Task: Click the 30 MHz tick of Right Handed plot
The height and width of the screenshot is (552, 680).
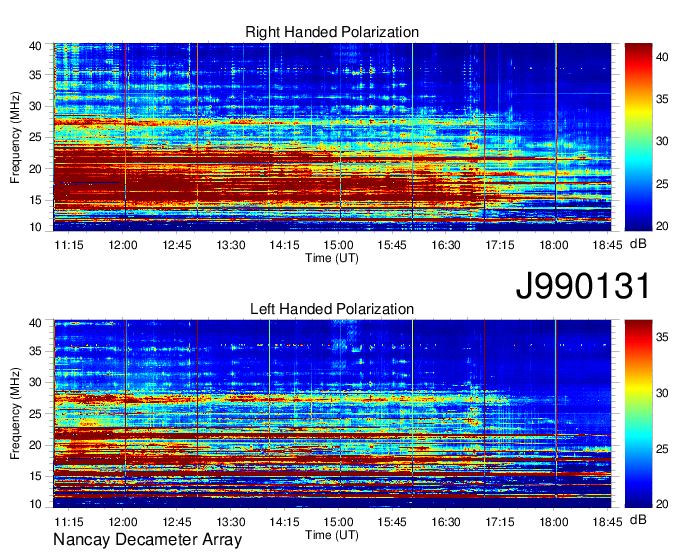Action: point(35,106)
